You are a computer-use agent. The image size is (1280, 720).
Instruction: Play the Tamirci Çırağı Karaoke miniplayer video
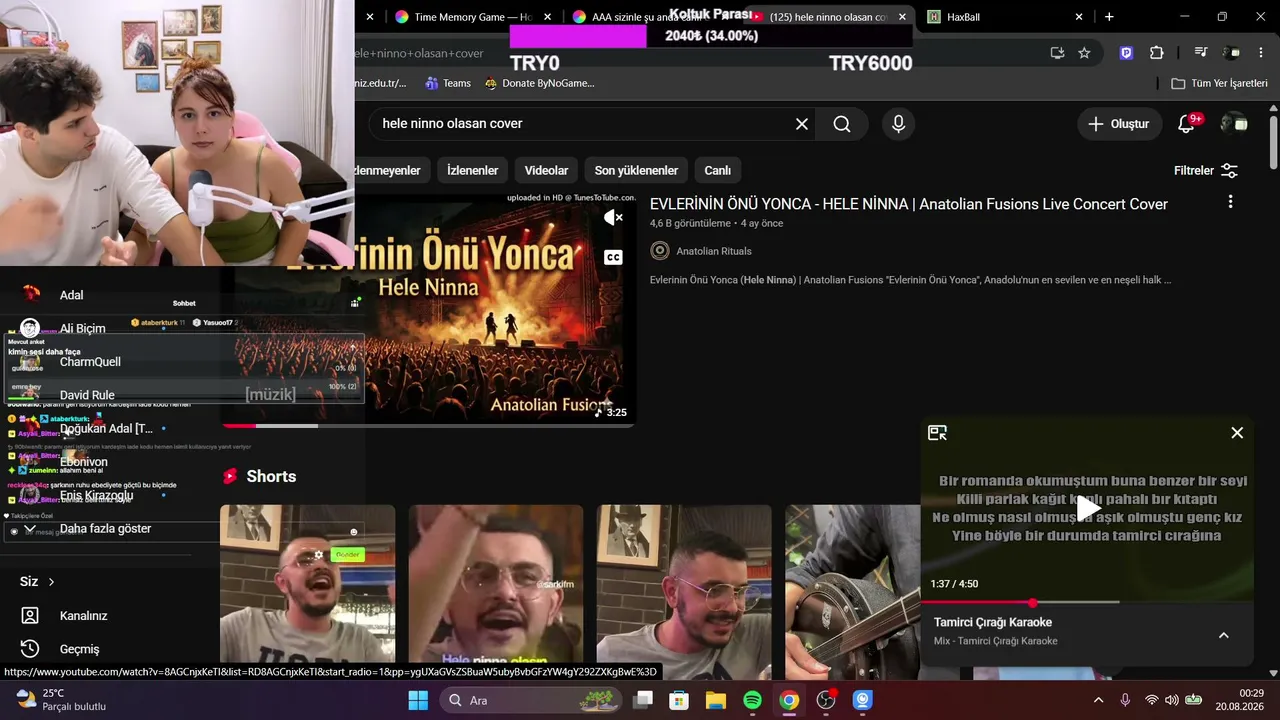coord(1087,508)
